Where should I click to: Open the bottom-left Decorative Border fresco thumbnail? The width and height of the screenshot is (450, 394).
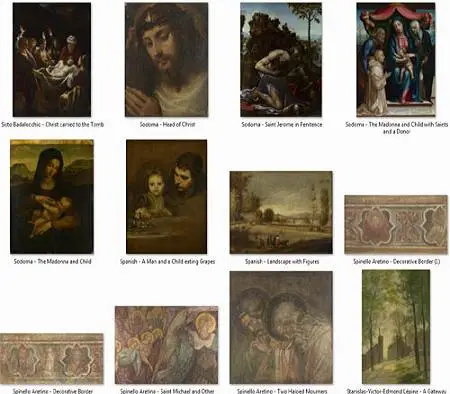pyautogui.click(x=52, y=359)
